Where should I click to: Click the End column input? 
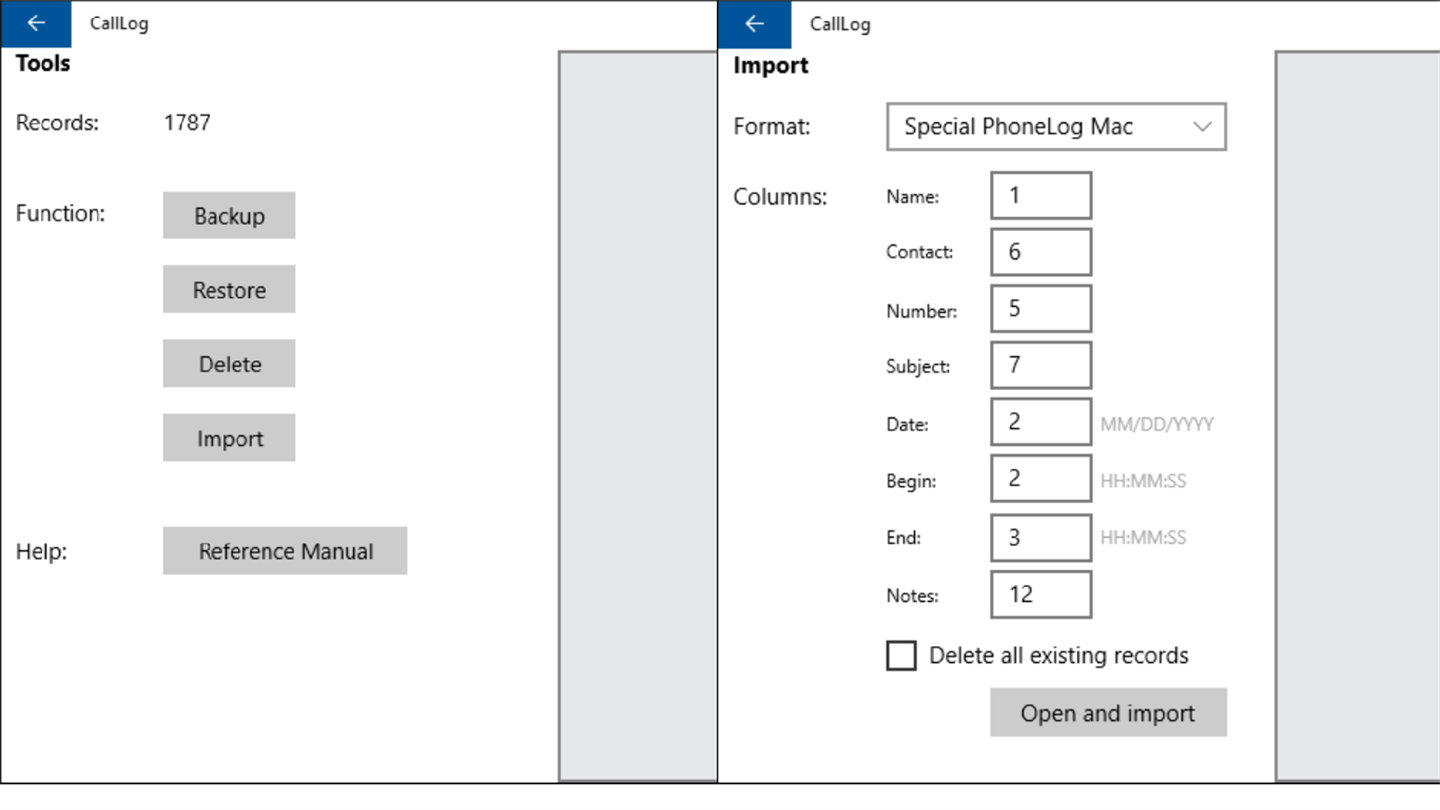1040,537
